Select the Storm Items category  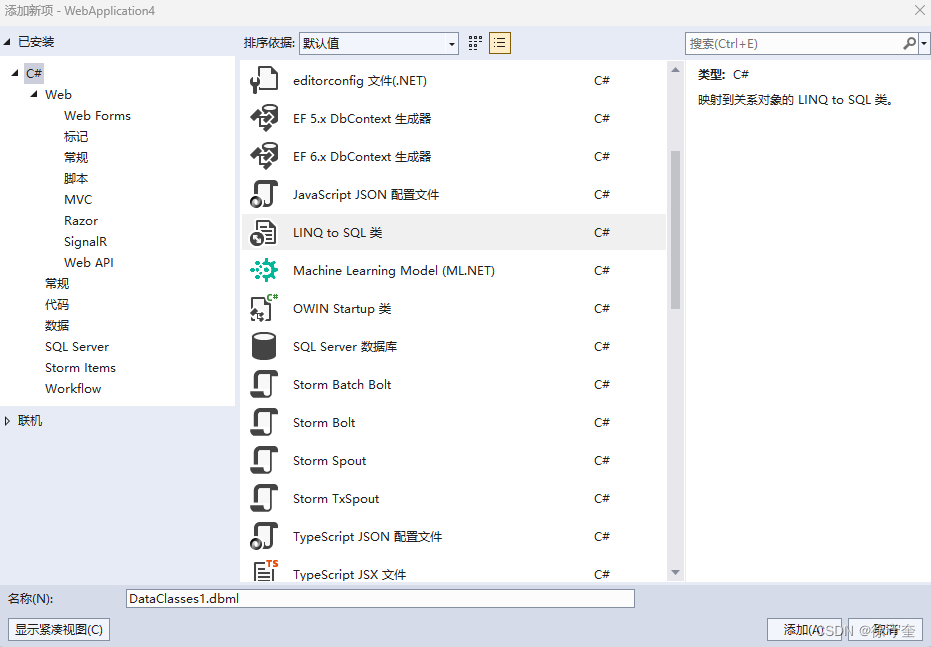[80, 367]
